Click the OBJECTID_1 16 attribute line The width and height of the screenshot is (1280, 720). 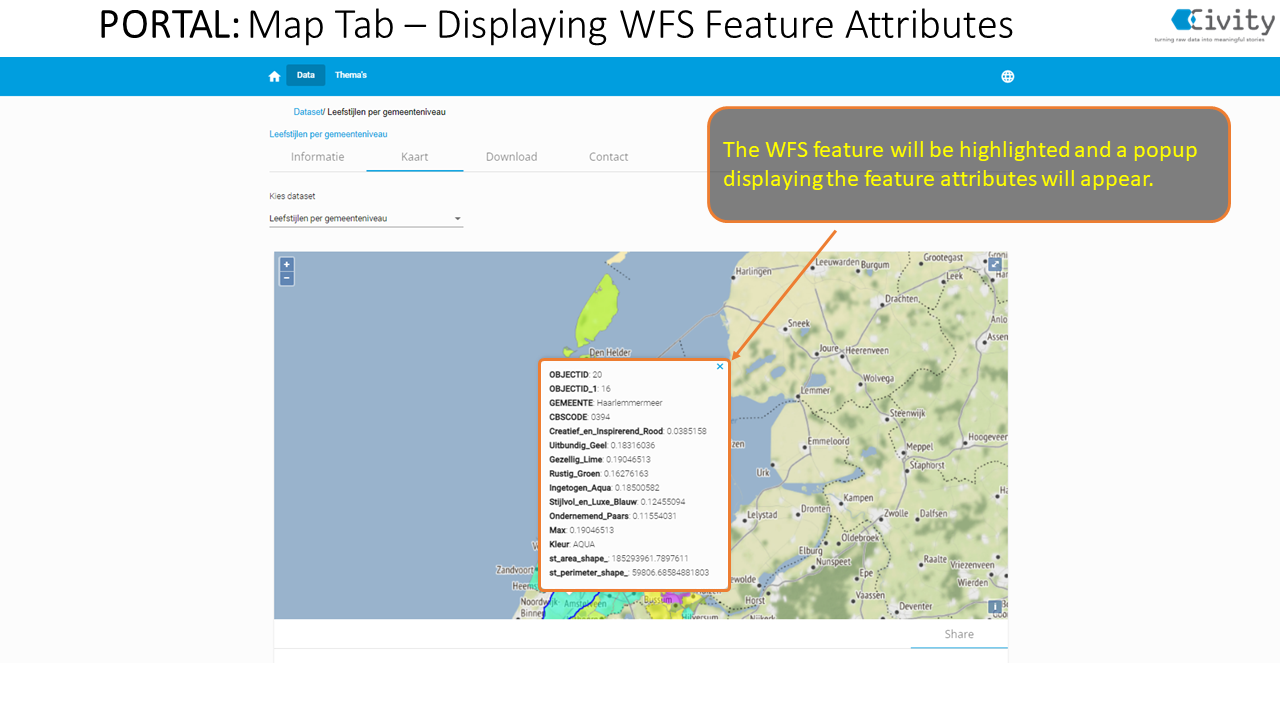pyautogui.click(x=580, y=389)
